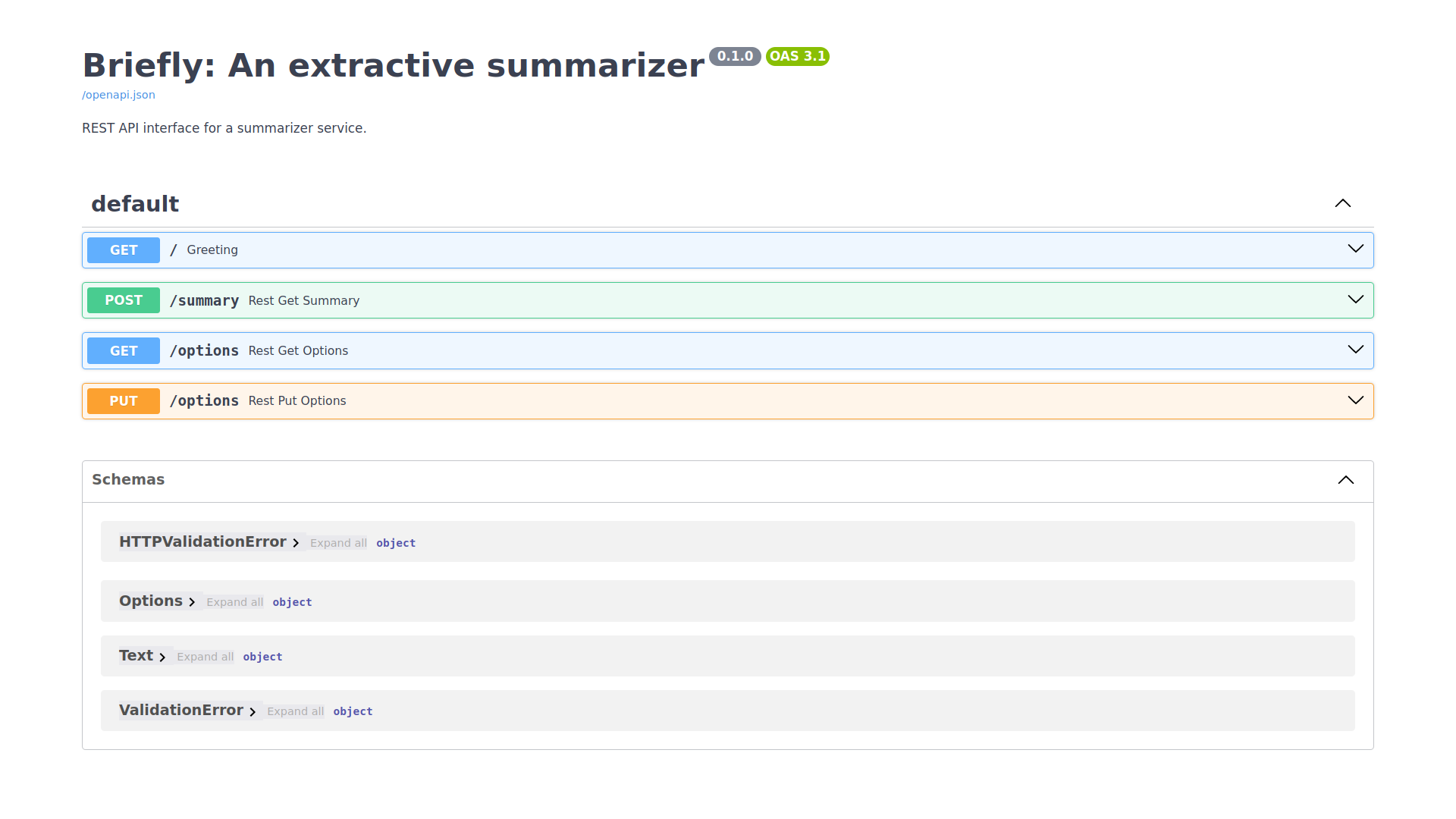
Task: Click the GET method badge for Rest Get Options
Action: coord(124,351)
